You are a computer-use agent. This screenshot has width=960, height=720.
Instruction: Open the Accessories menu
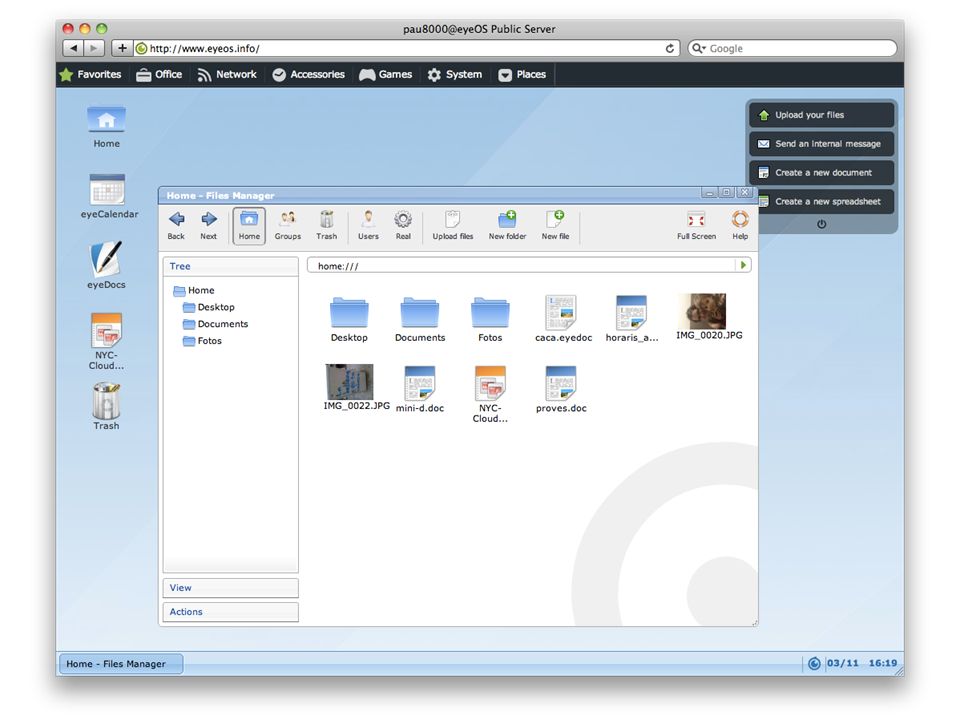coord(309,75)
